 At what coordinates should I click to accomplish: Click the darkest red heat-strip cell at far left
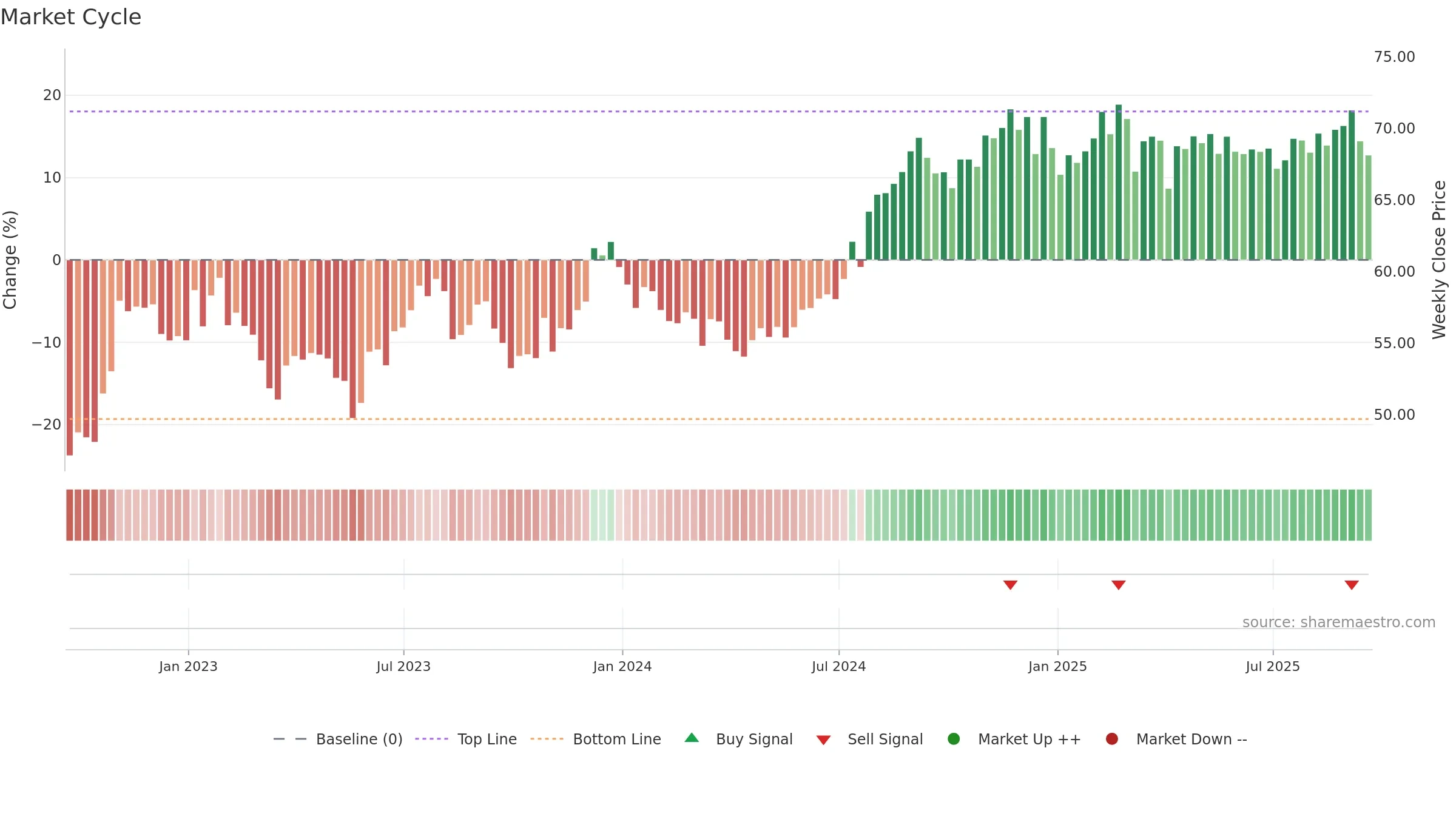(x=70, y=515)
